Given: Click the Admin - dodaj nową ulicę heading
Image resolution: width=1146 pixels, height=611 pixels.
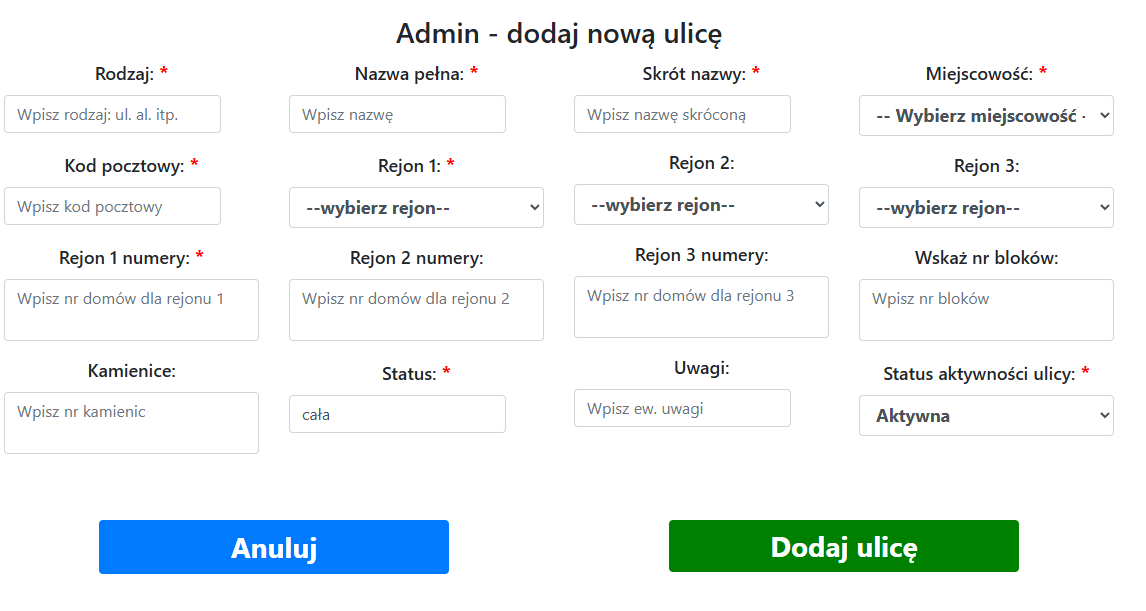Looking at the screenshot, I should 560,32.
